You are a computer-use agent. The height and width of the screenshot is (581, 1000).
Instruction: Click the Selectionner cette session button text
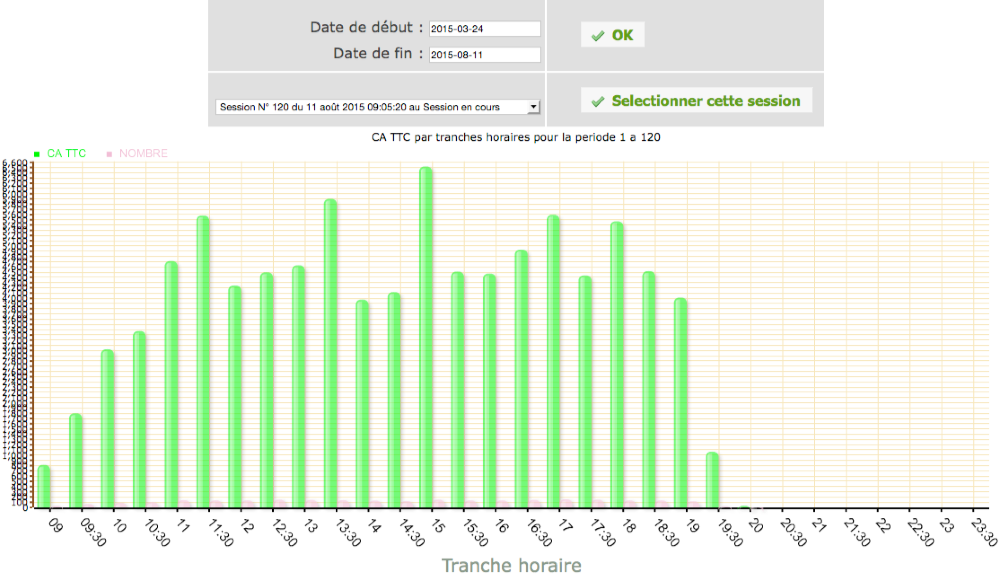[x=705, y=101]
